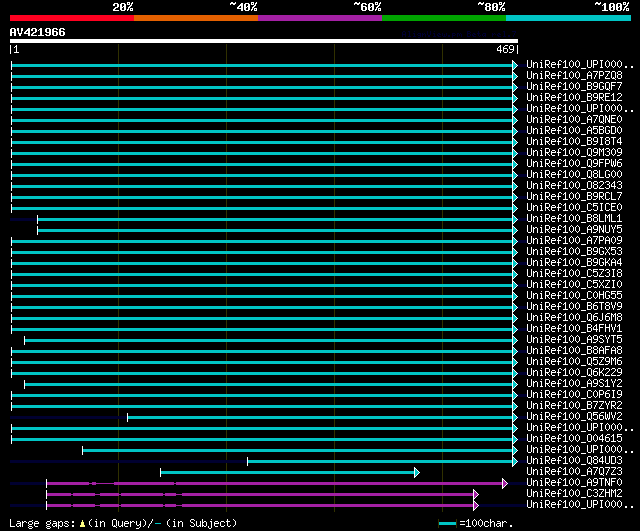The width and height of the screenshot is (640, 531).
Task: Click the 469 query end position label
Action: [505, 49]
